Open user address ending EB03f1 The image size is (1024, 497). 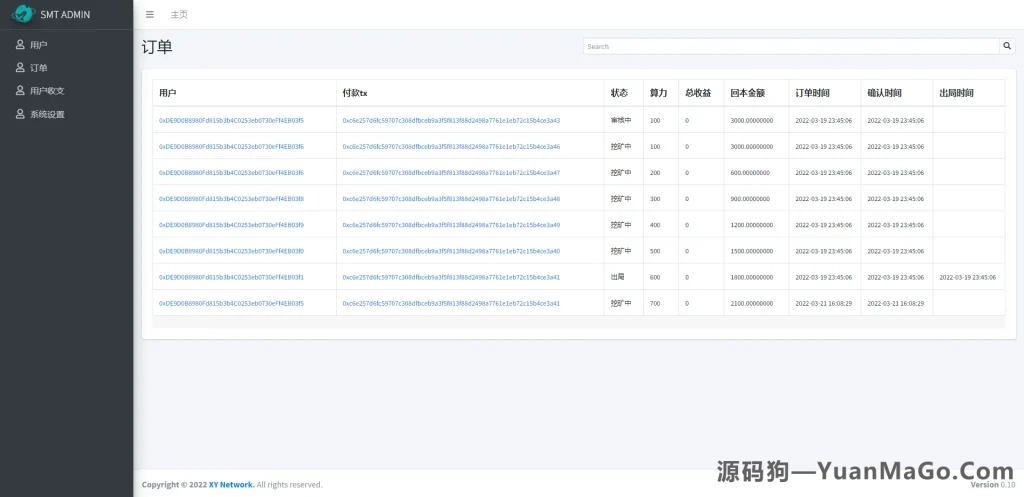click(231, 277)
